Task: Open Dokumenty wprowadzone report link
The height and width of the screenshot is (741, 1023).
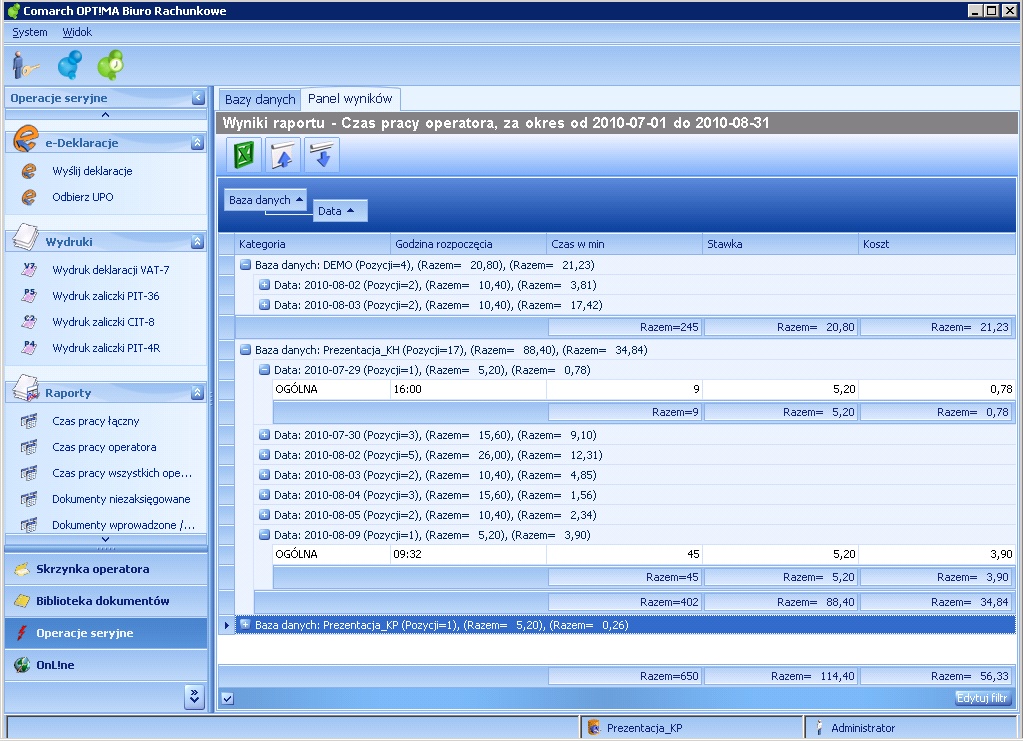Action: [123, 525]
